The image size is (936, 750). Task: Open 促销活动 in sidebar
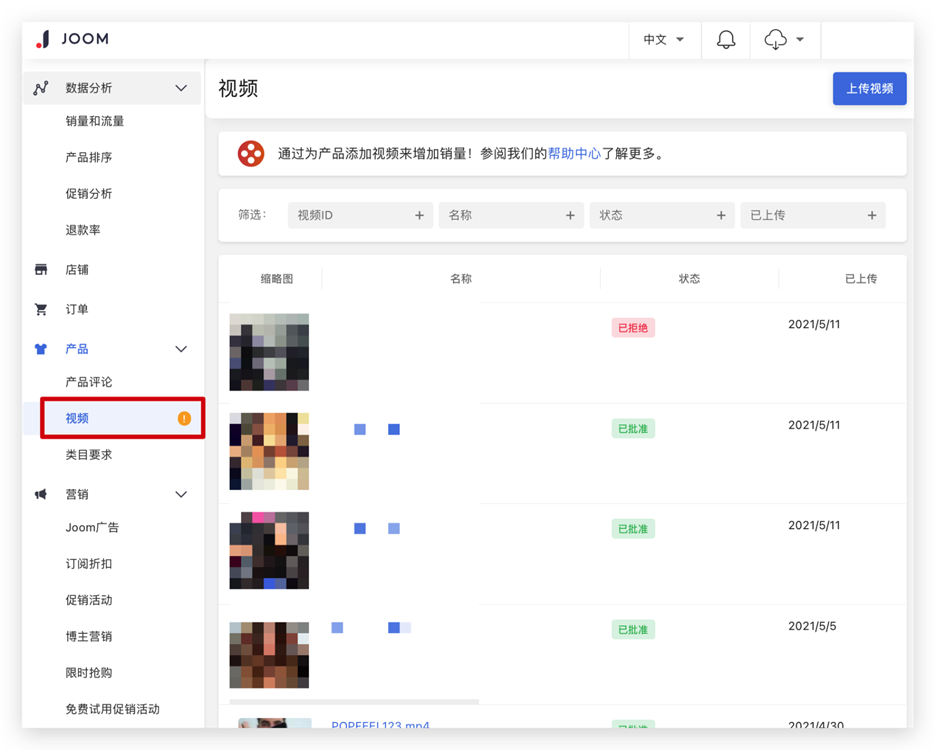[x=89, y=600]
